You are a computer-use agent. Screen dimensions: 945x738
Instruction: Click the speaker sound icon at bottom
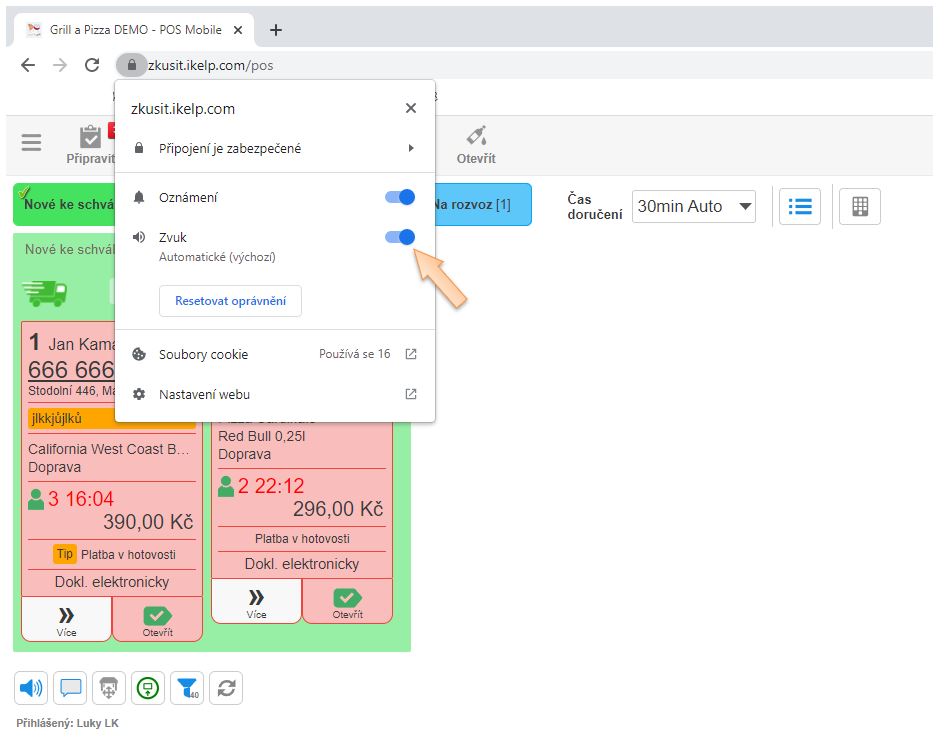click(30, 688)
